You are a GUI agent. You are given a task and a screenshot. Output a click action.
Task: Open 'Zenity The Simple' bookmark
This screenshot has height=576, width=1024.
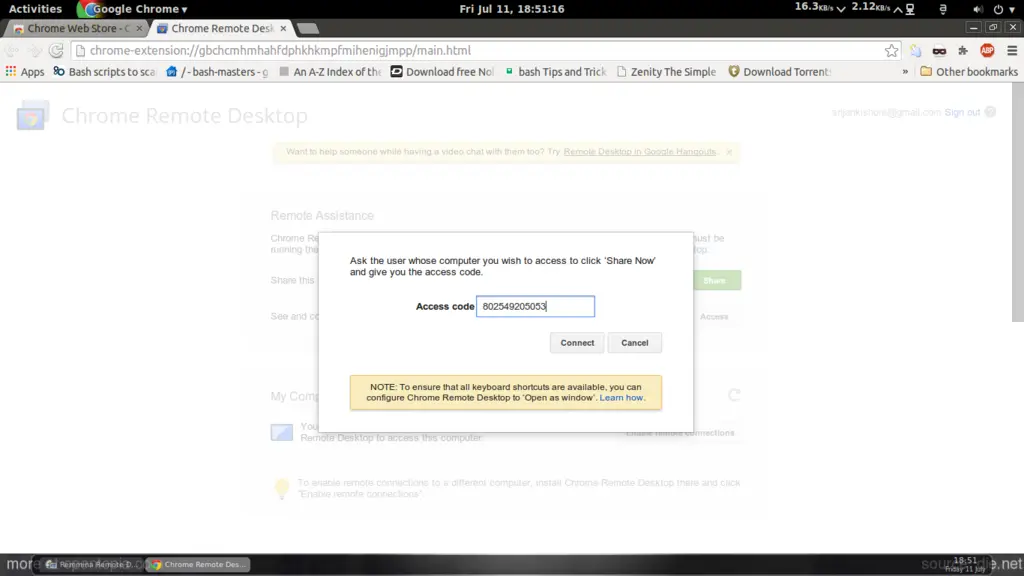pos(667,72)
